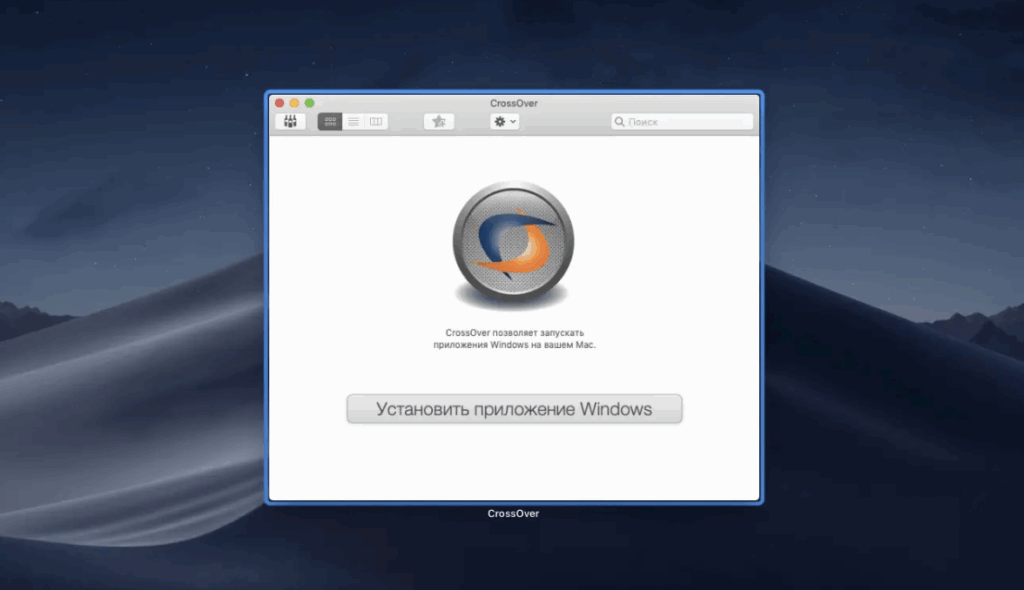Screen dimensions: 1024x590
Task: Click the CrossOver window title bar text
Action: coord(514,103)
